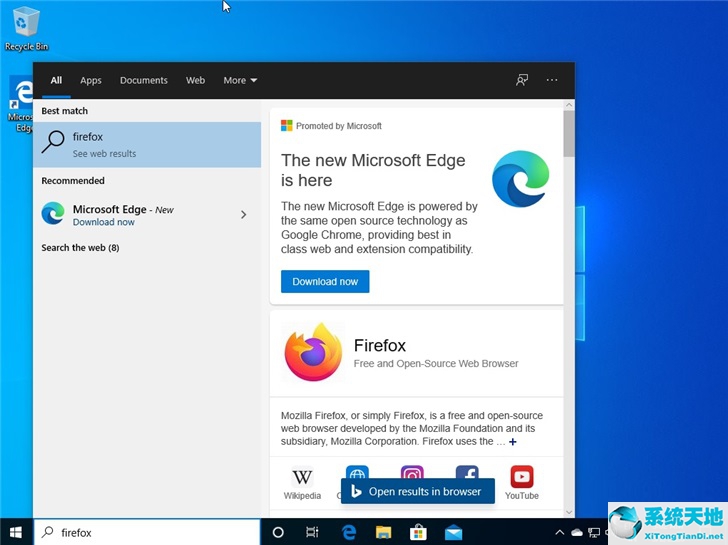The width and height of the screenshot is (728, 545).
Task: Open Task View from taskbar
Action: pos(312,532)
